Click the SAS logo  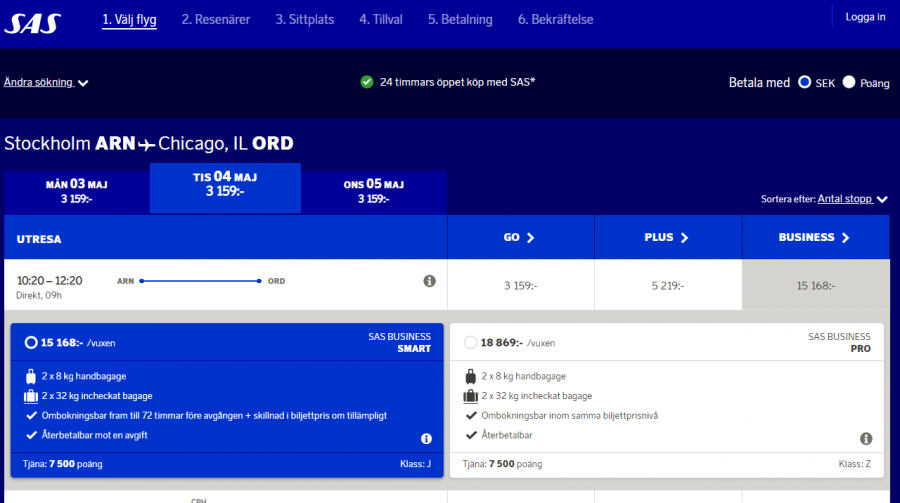pos(33,22)
